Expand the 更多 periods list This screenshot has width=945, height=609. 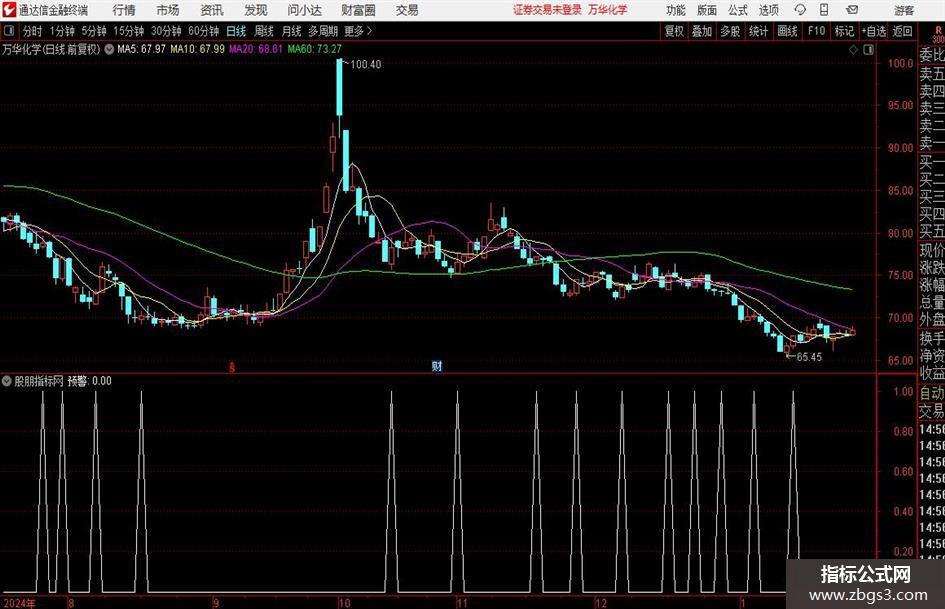pos(359,31)
